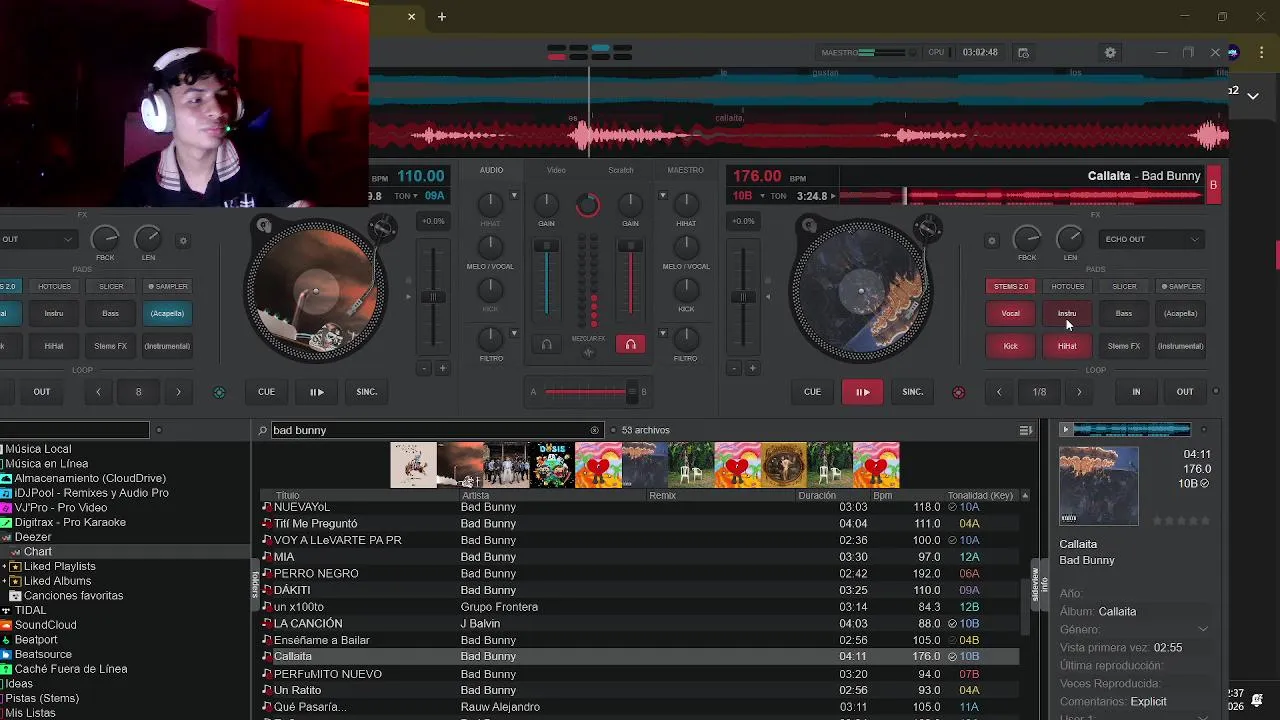Viewport: 1280px width, 720px height.
Task: Click the crossfader handle
Action: [632, 392]
